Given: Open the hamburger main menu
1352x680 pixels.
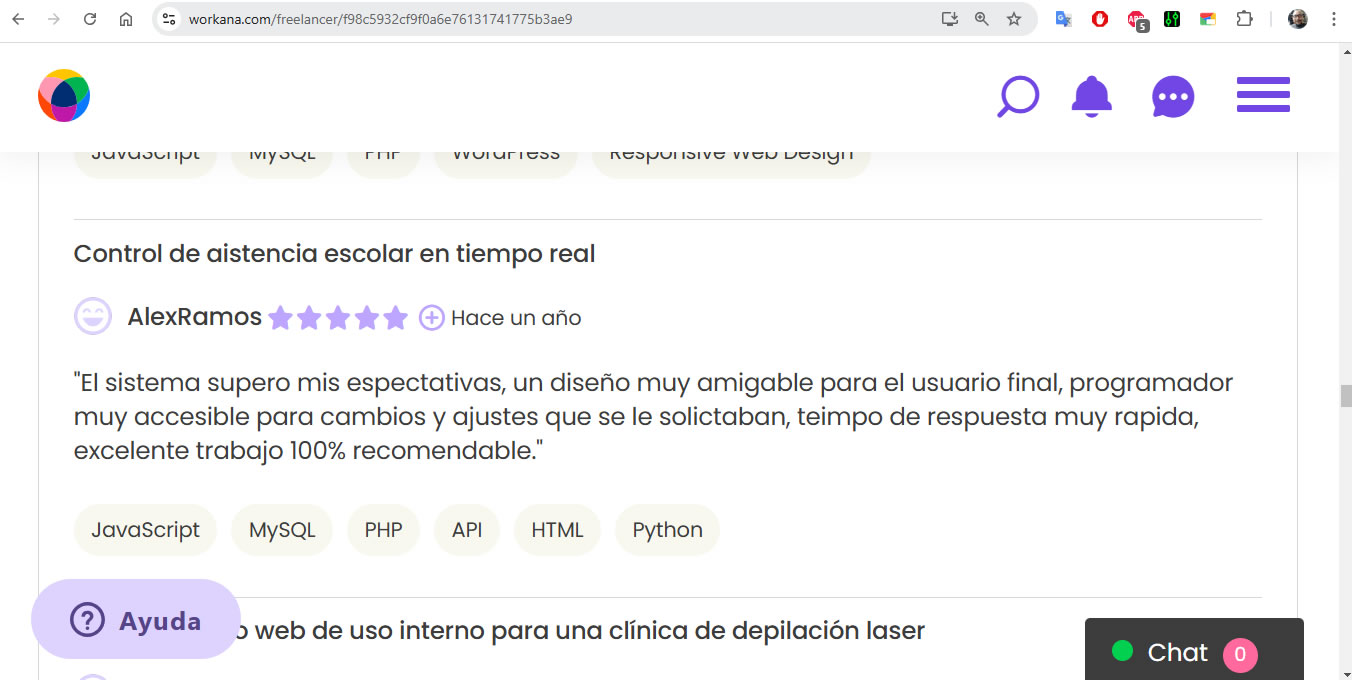Looking at the screenshot, I should (1263, 95).
